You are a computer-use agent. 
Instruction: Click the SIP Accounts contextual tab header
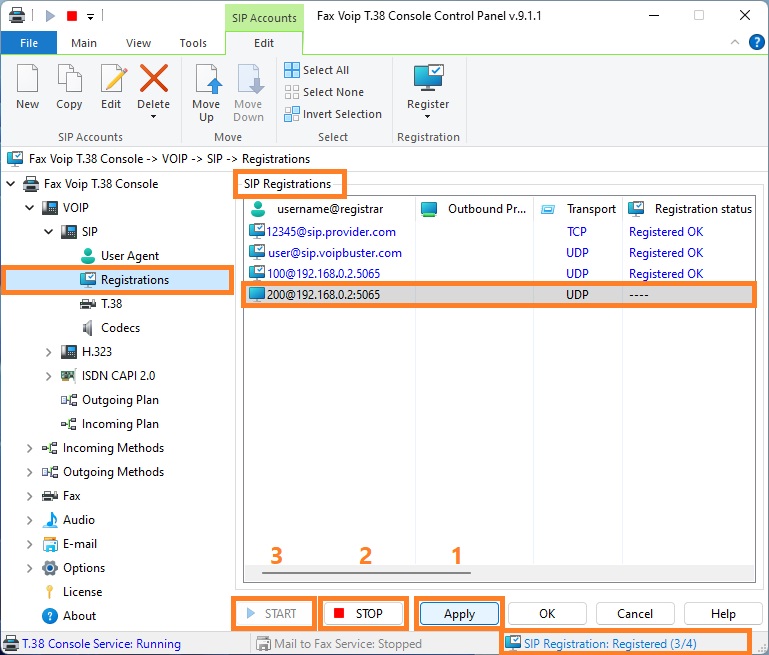(x=264, y=18)
